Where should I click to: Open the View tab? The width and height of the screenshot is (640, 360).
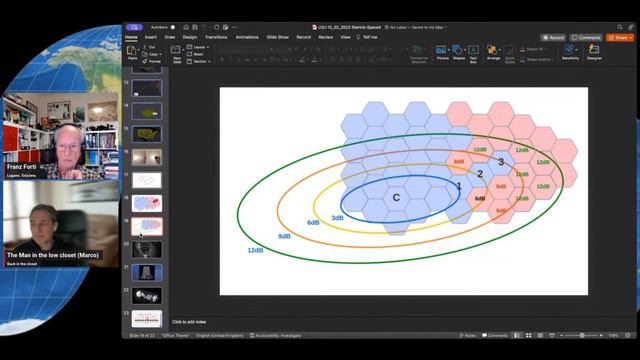point(345,37)
